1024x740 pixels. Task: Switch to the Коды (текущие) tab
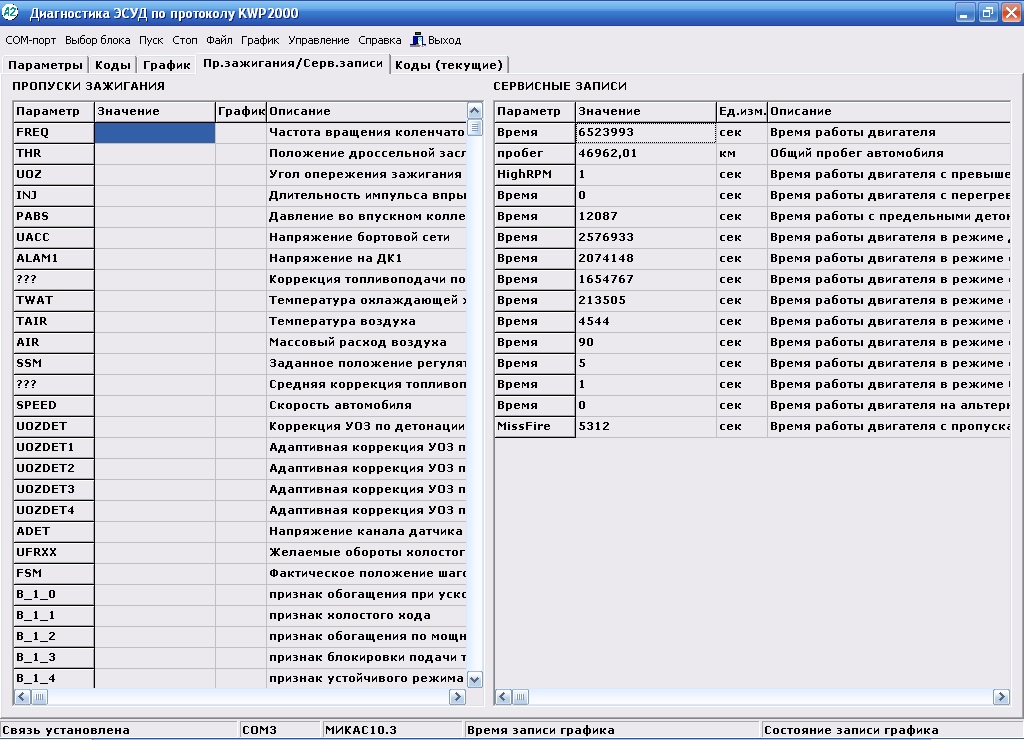[449, 65]
